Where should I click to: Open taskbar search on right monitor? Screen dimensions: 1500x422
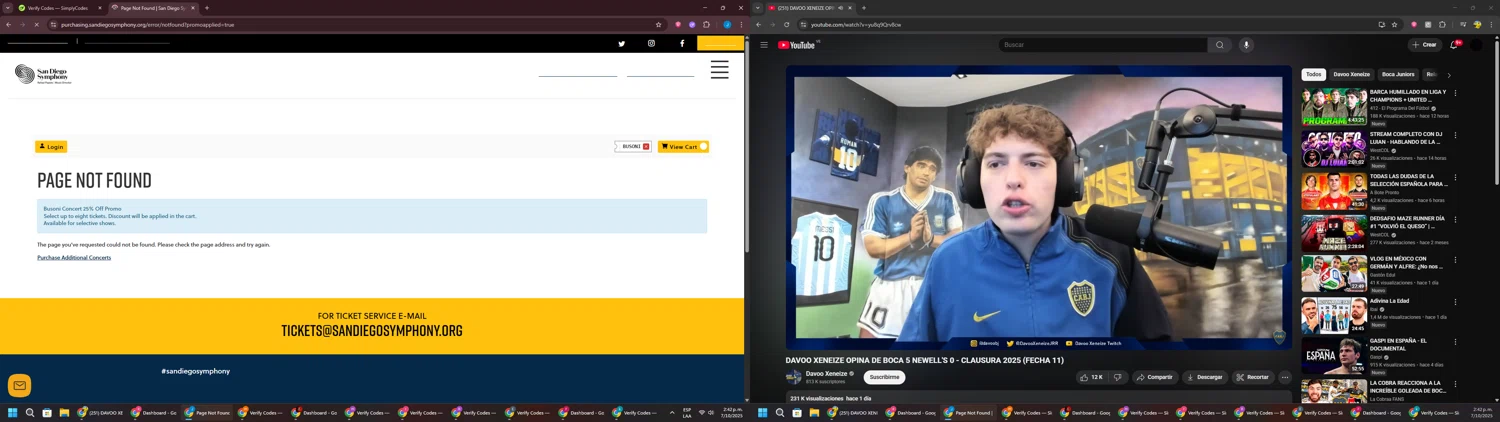coord(780,412)
